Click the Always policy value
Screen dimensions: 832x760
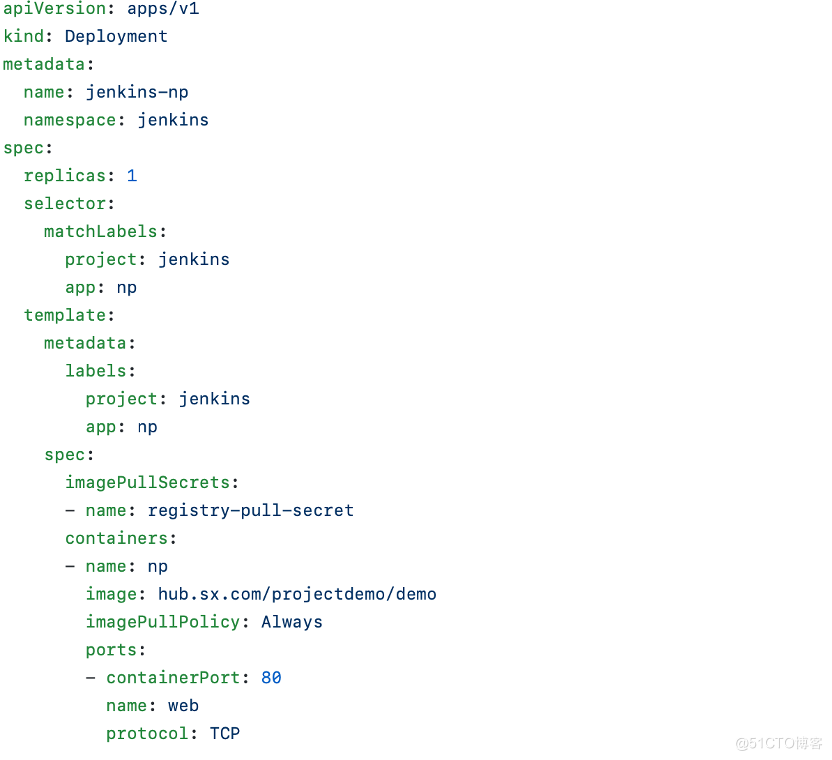[x=292, y=622]
